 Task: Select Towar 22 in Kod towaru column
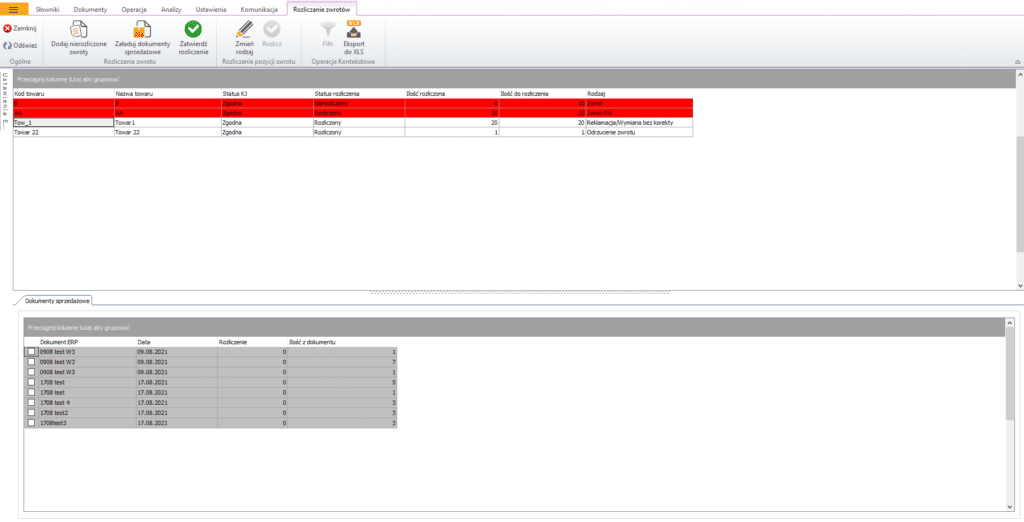point(63,132)
